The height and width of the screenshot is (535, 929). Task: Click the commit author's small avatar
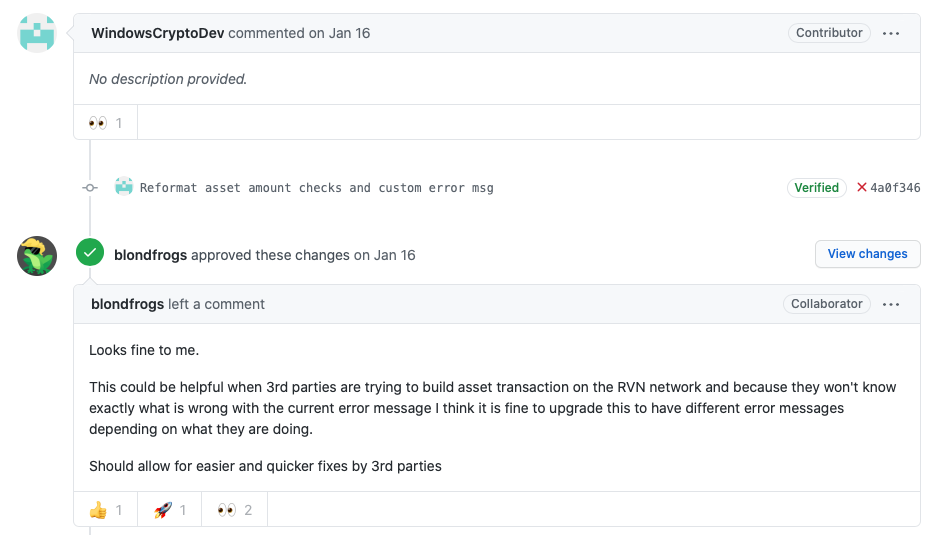click(124, 187)
